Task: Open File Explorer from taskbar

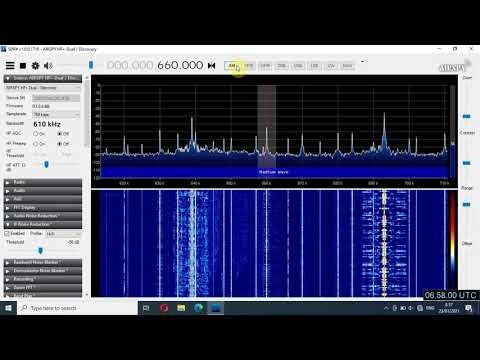Action: (x=181, y=308)
